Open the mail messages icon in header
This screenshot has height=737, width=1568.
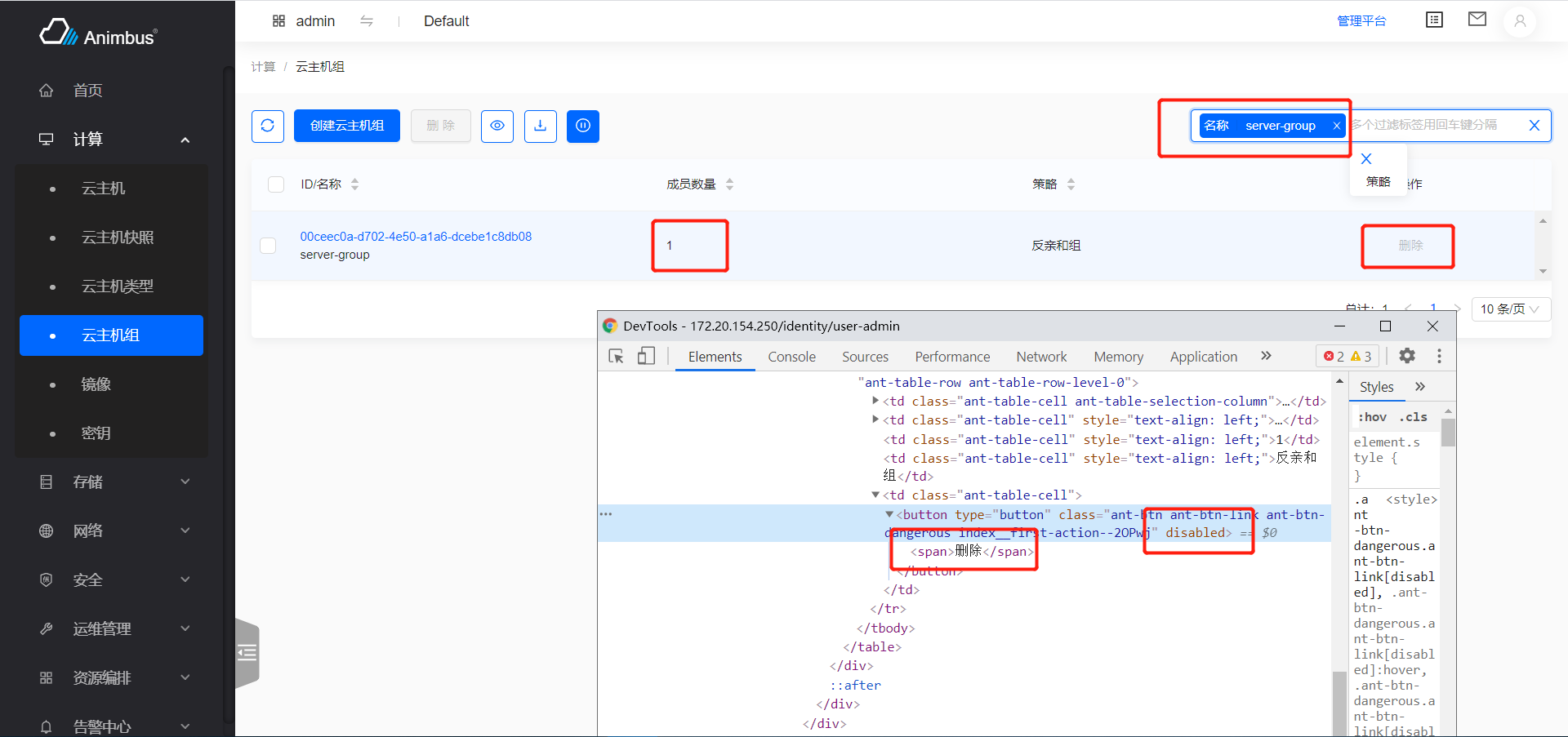(x=1477, y=20)
